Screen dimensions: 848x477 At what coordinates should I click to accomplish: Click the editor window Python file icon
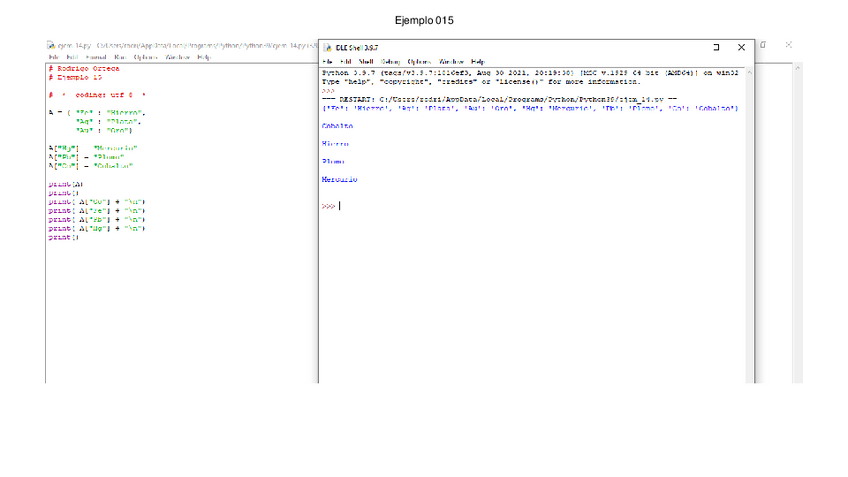pyautogui.click(x=50, y=45)
